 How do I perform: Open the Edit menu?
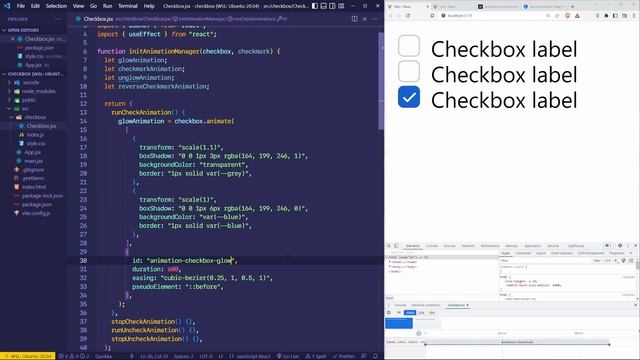(x=36, y=6)
